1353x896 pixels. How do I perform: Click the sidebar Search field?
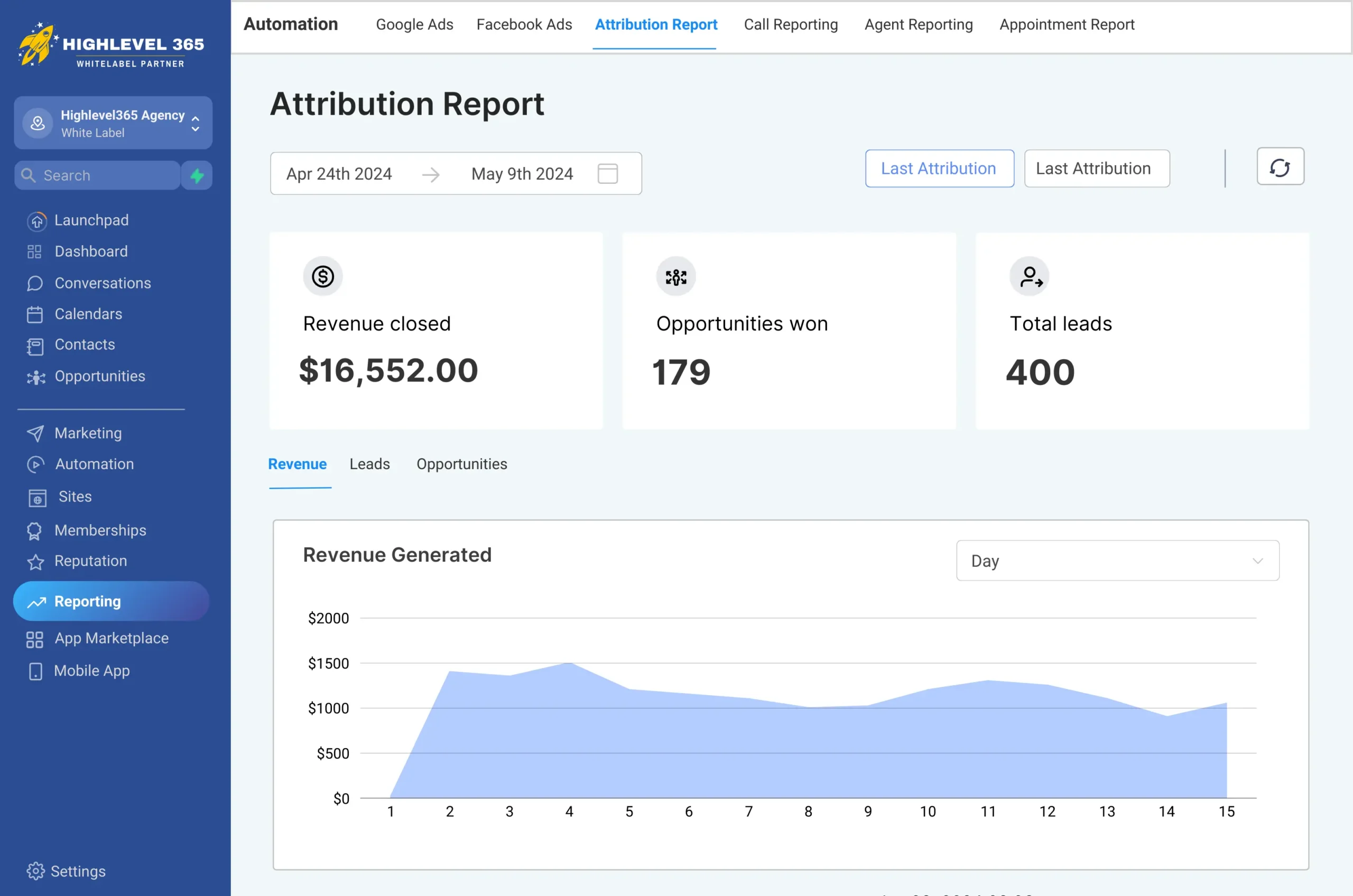tap(97, 175)
